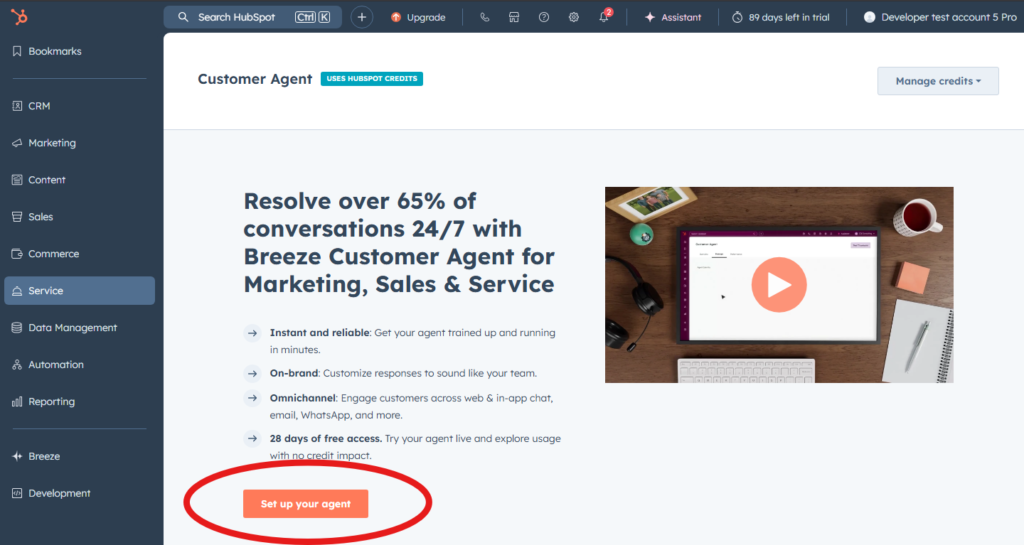Click the Reporting bar chart icon
1024x545 pixels.
pyautogui.click(x=17, y=401)
